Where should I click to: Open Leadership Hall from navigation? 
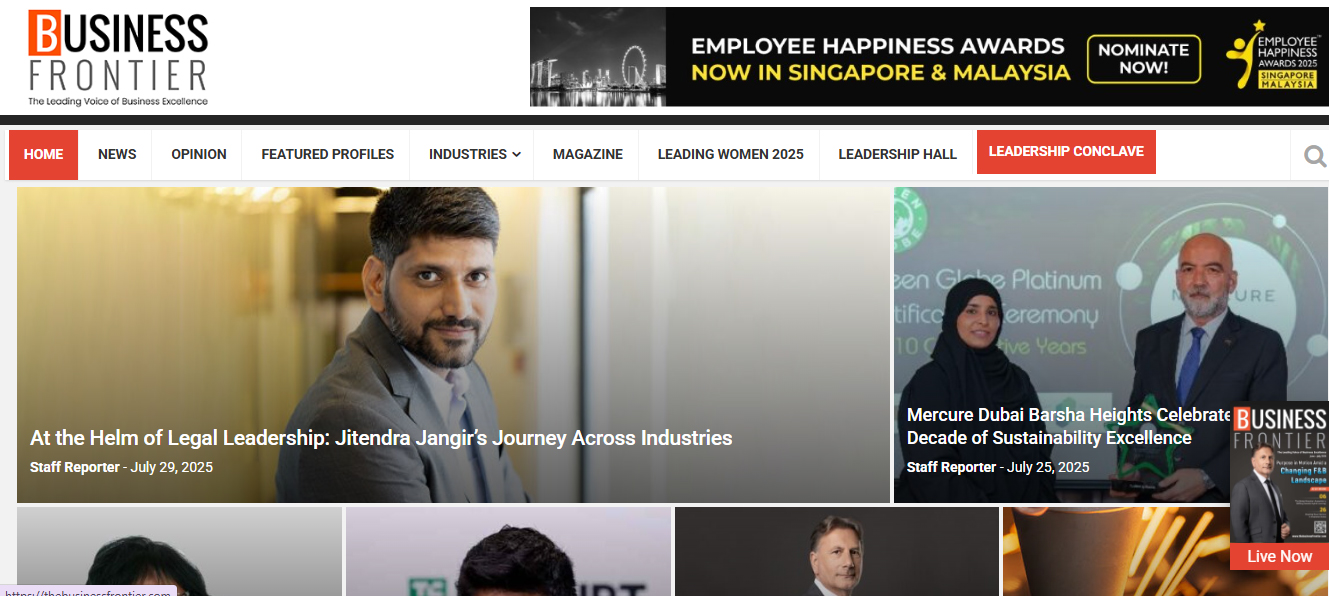[x=898, y=154]
